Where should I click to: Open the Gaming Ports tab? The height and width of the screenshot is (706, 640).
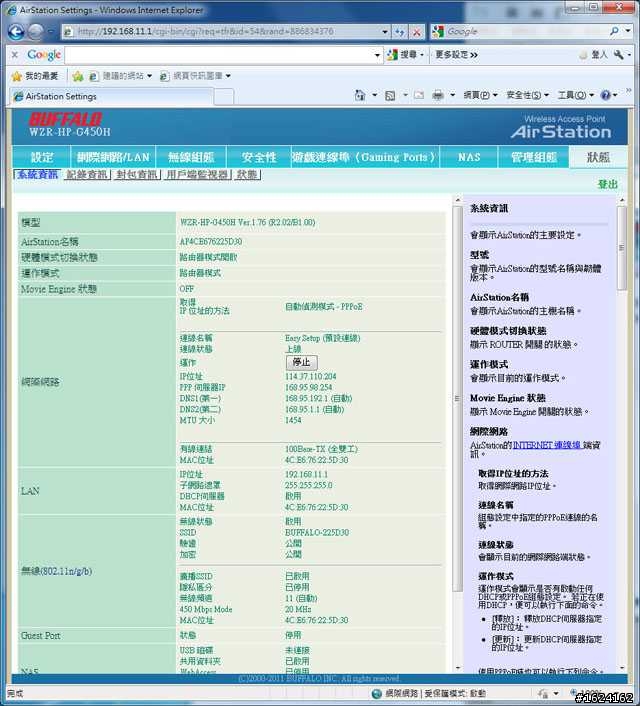point(365,157)
